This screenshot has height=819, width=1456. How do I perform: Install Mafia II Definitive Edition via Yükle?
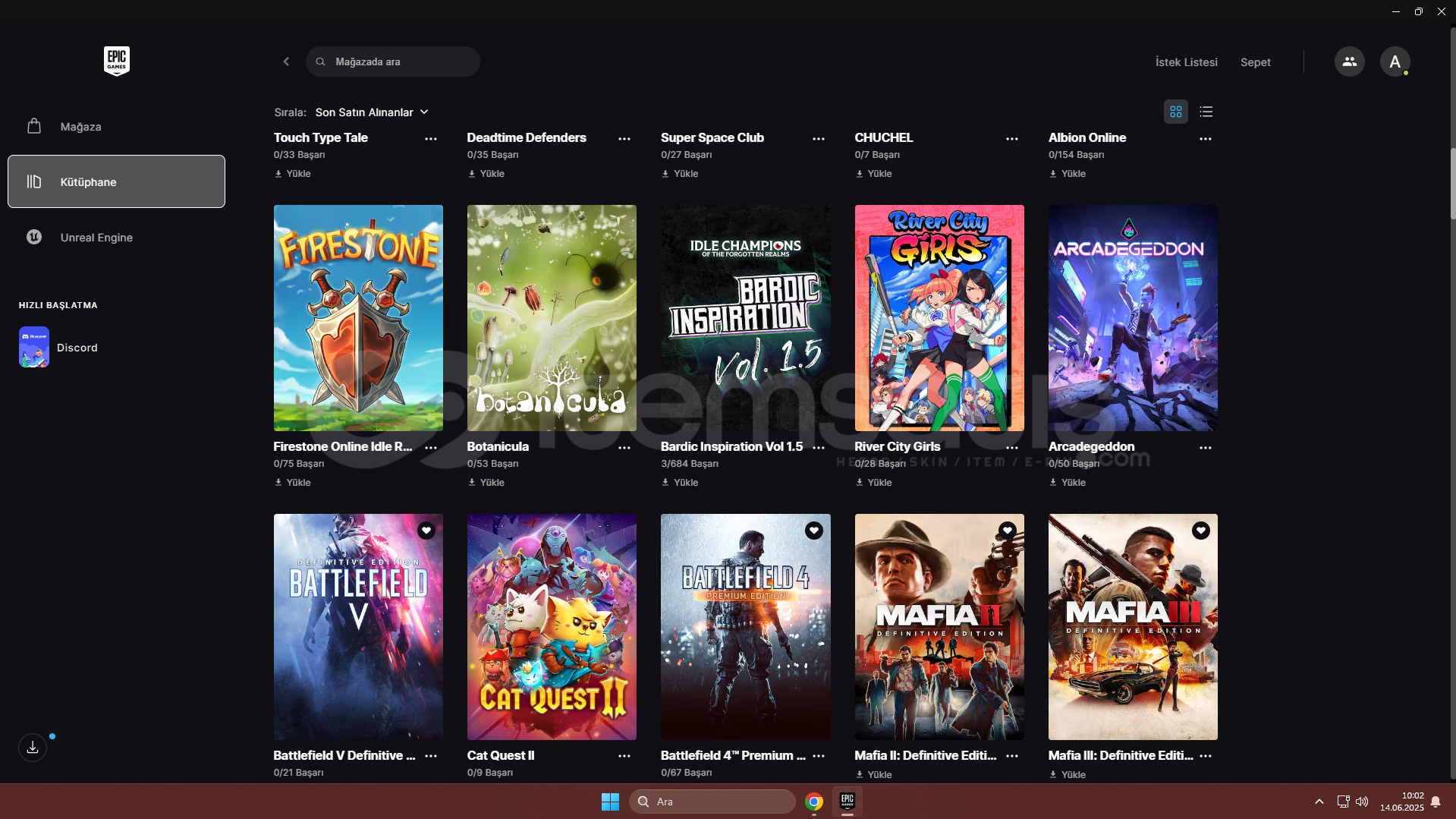tap(873, 775)
